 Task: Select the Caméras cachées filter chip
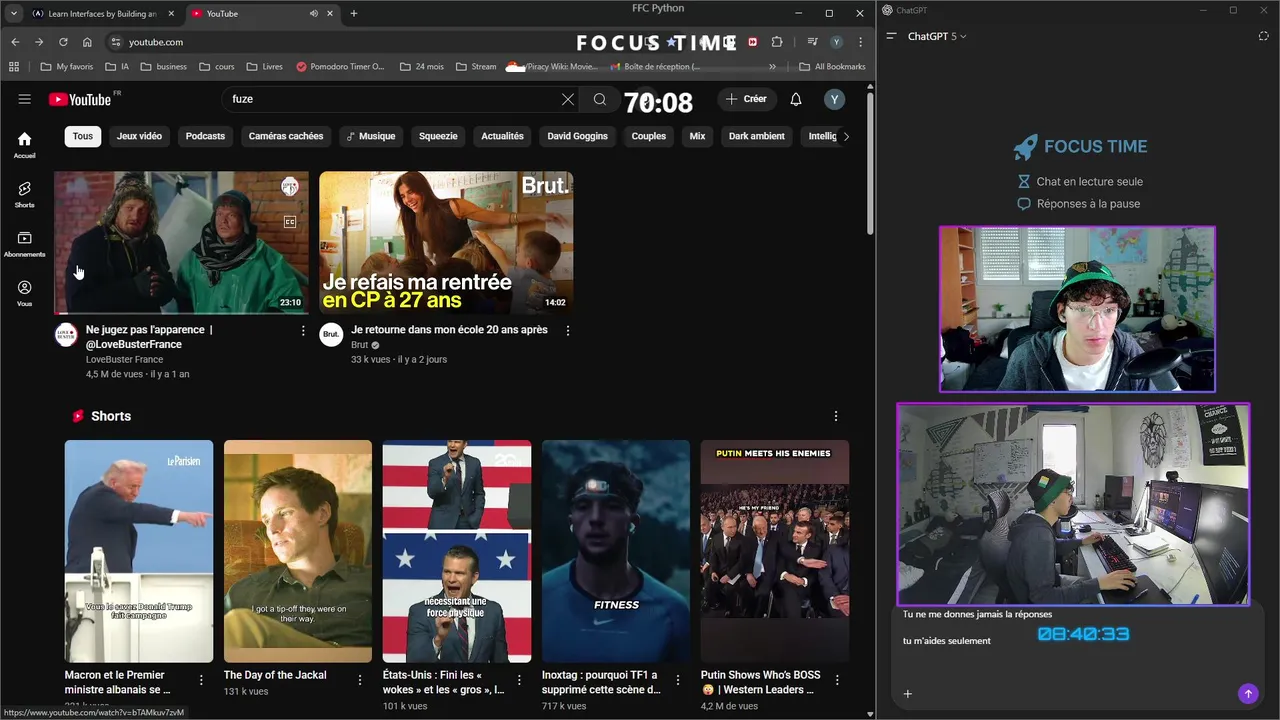click(286, 136)
